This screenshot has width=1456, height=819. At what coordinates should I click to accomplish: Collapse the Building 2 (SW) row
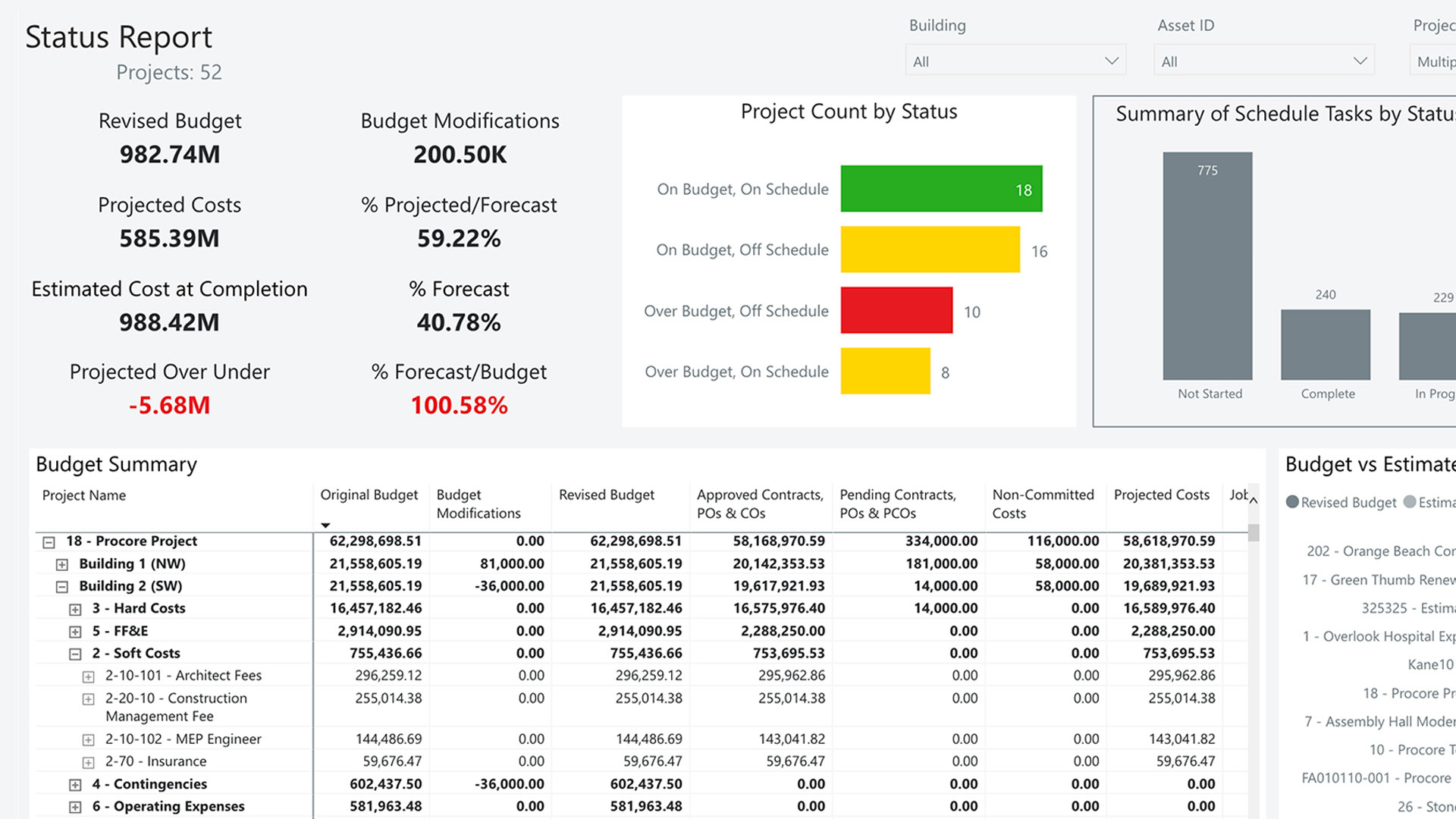click(61, 585)
